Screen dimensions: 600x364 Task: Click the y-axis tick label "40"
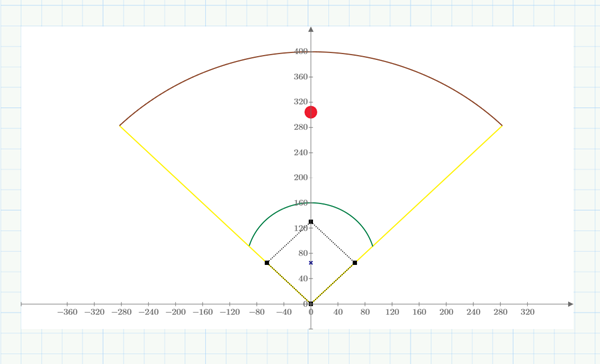[x=303, y=278]
